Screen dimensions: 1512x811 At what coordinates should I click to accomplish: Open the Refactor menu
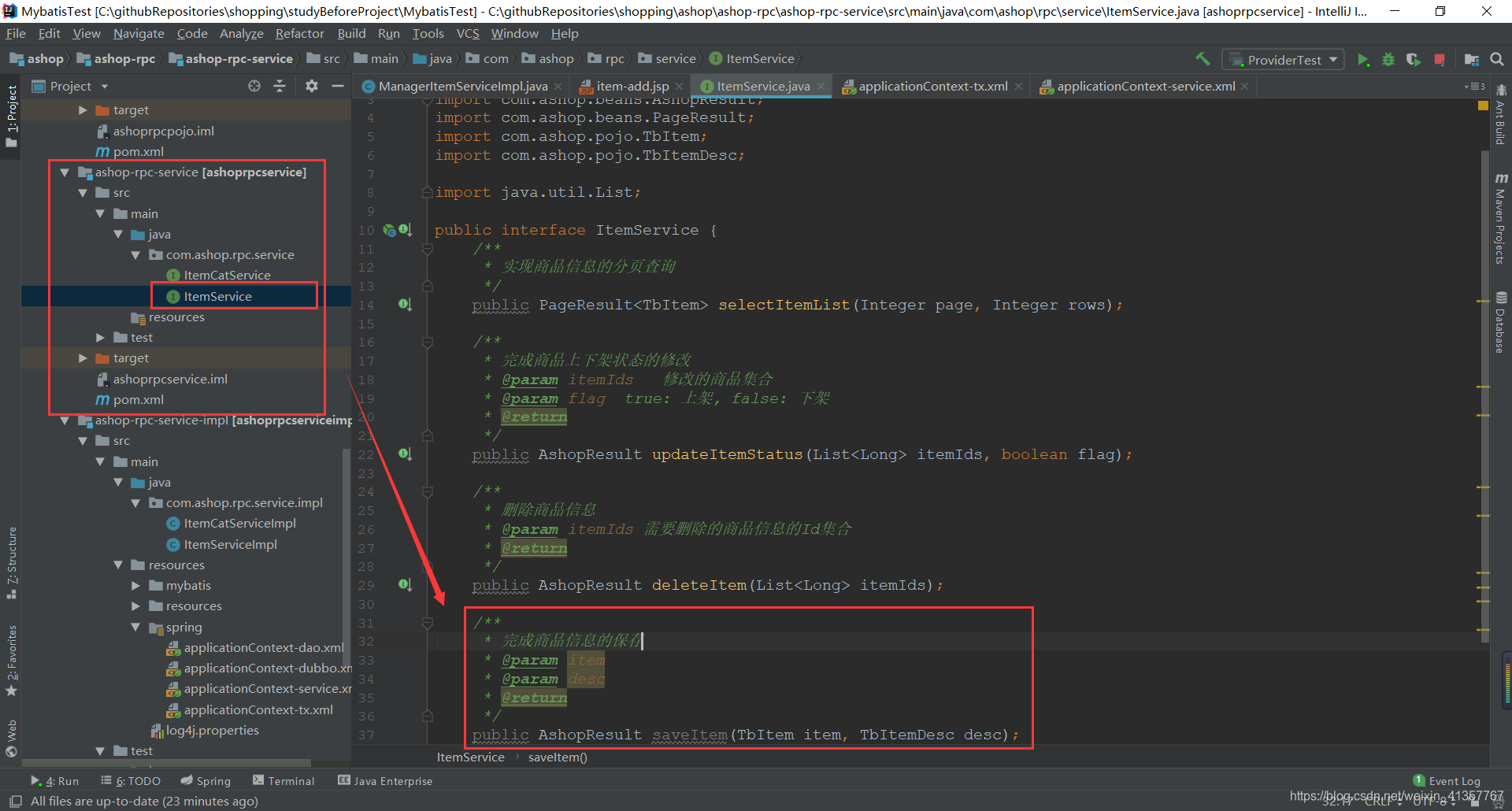click(x=299, y=34)
